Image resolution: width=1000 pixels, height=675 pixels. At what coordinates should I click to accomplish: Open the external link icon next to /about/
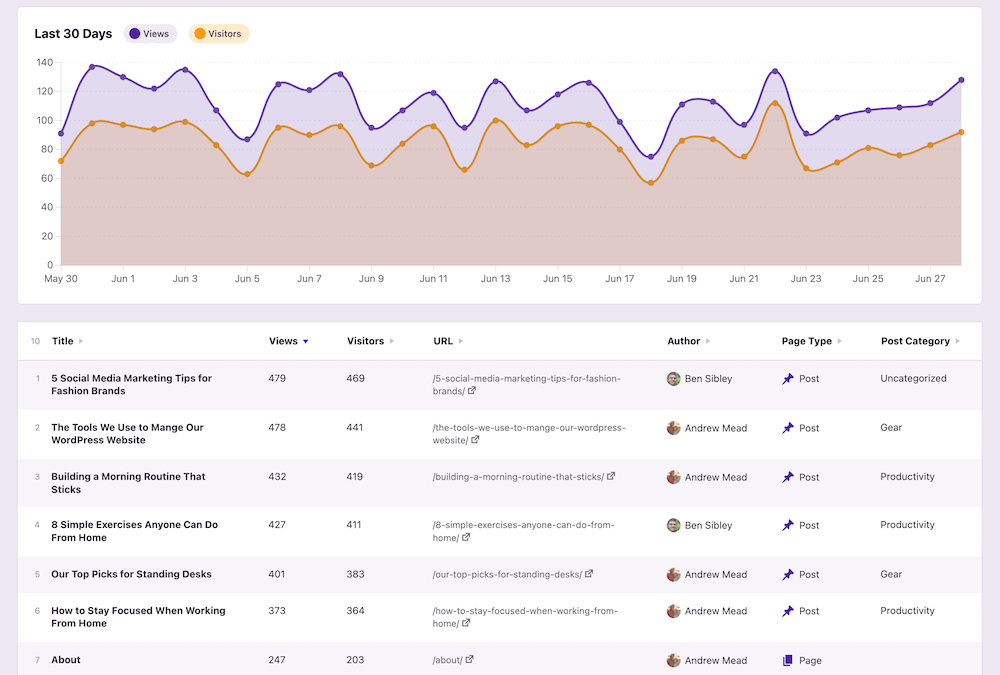470,660
